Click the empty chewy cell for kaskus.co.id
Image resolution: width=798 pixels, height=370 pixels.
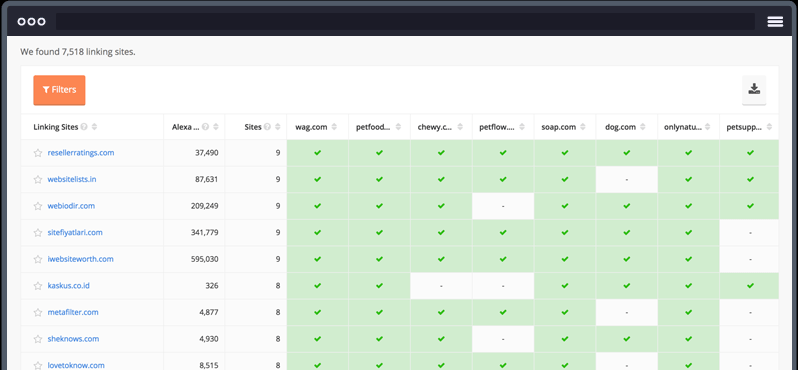point(441,286)
